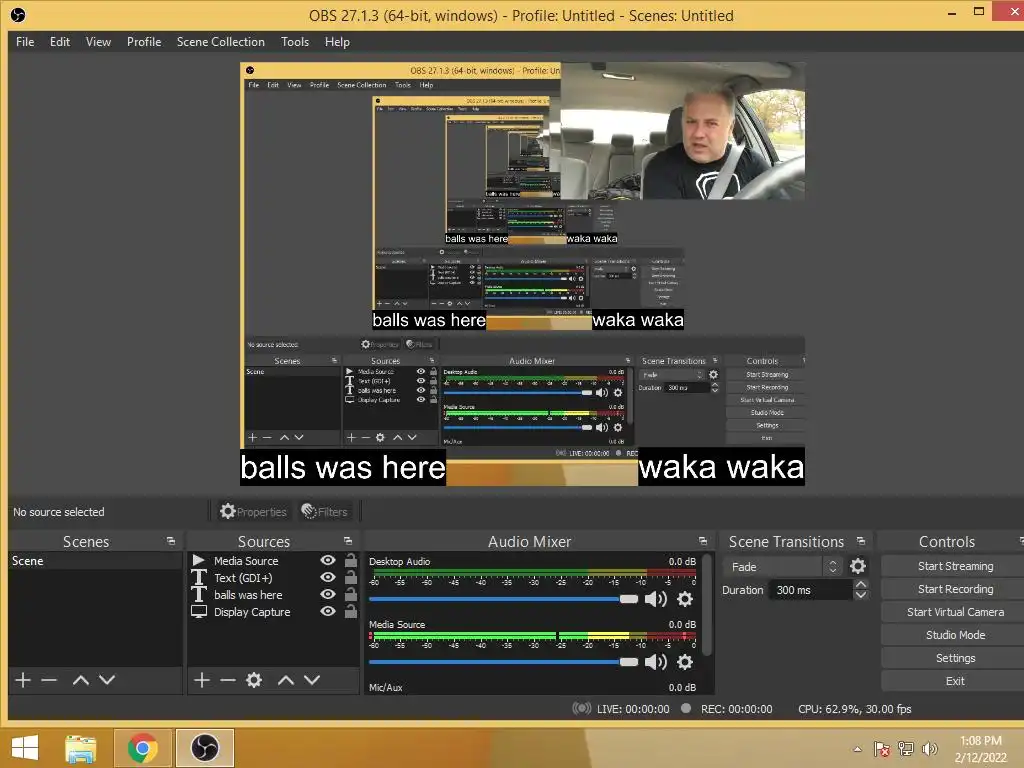Lock the Text (GDI+) source
1024x768 pixels.
[x=351, y=577]
